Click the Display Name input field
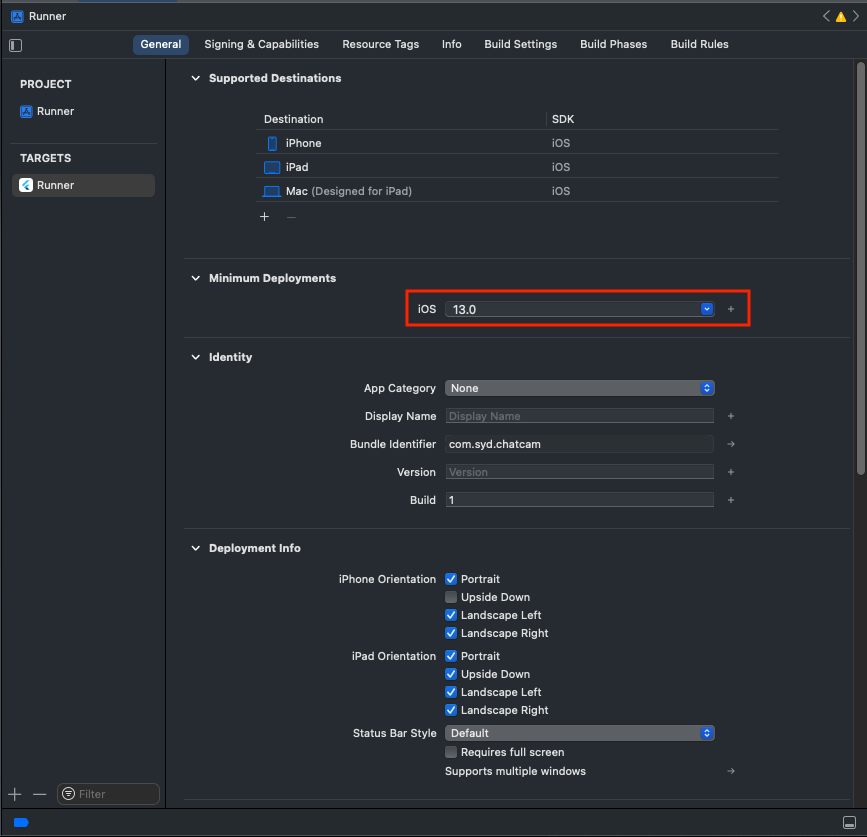 pyautogui.click(x=579, y=416)
